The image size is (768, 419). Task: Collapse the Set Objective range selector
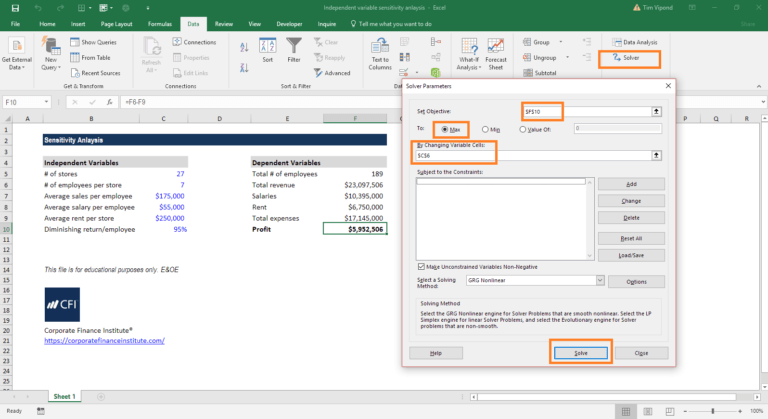point(656,112)
